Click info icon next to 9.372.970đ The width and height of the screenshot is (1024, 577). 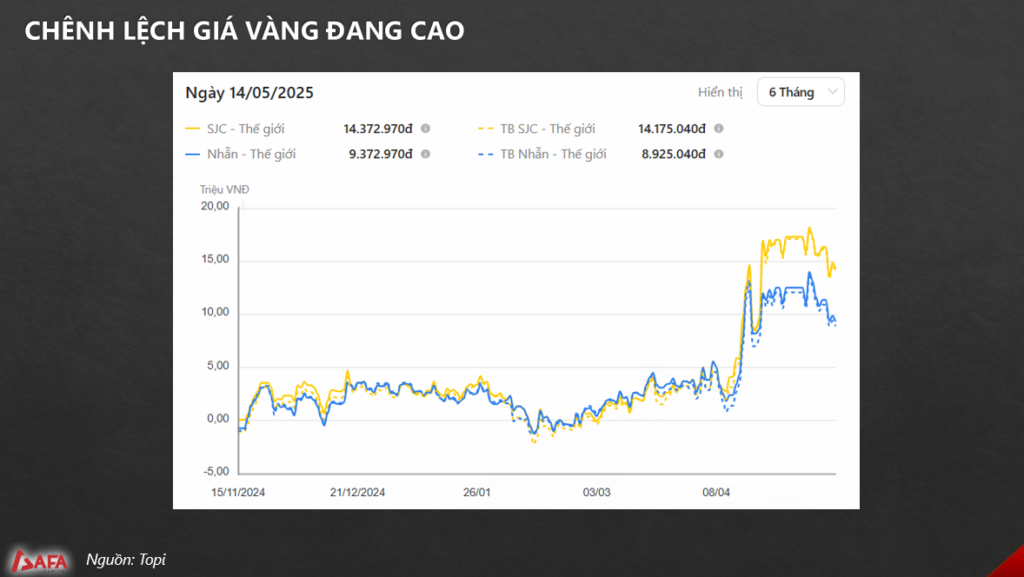[425, 154]
